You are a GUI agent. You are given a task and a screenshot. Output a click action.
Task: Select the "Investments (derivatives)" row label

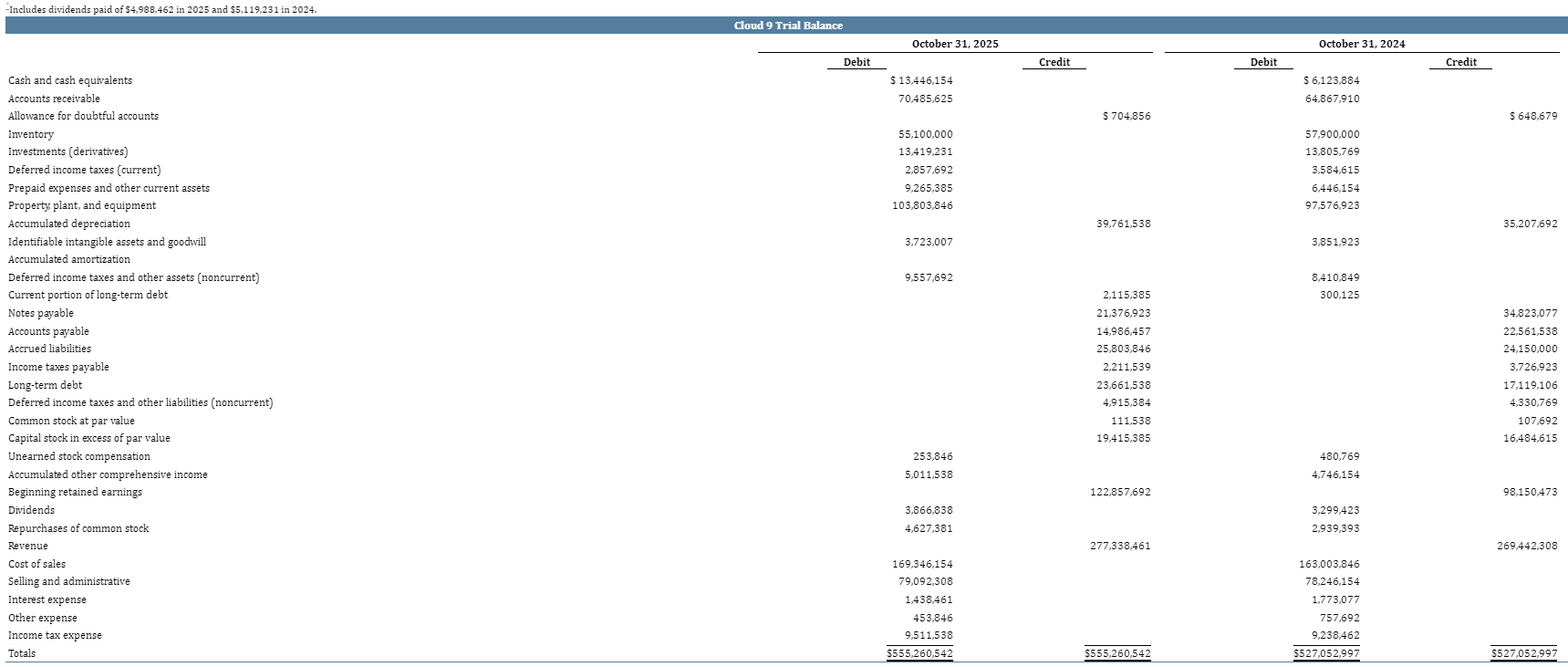click(68, 151)
